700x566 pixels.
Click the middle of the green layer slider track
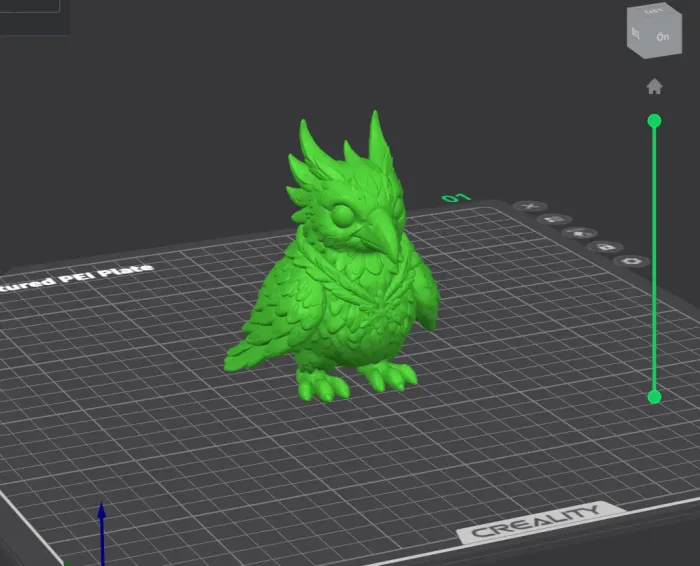pos(654,259)
